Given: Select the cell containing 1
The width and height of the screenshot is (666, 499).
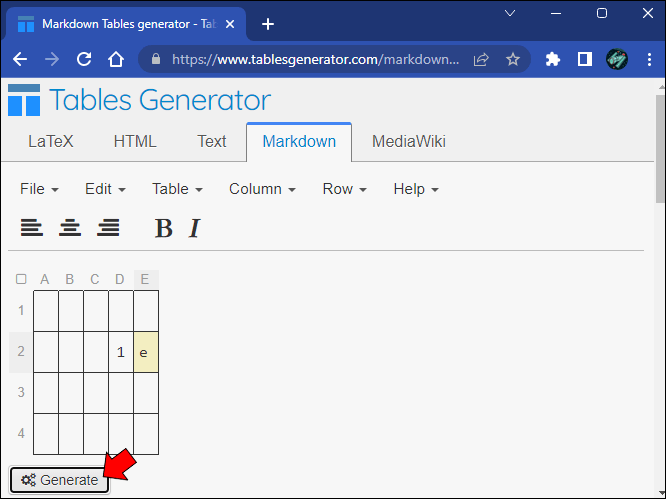Looking at the screenshot, I should point(121,352).
